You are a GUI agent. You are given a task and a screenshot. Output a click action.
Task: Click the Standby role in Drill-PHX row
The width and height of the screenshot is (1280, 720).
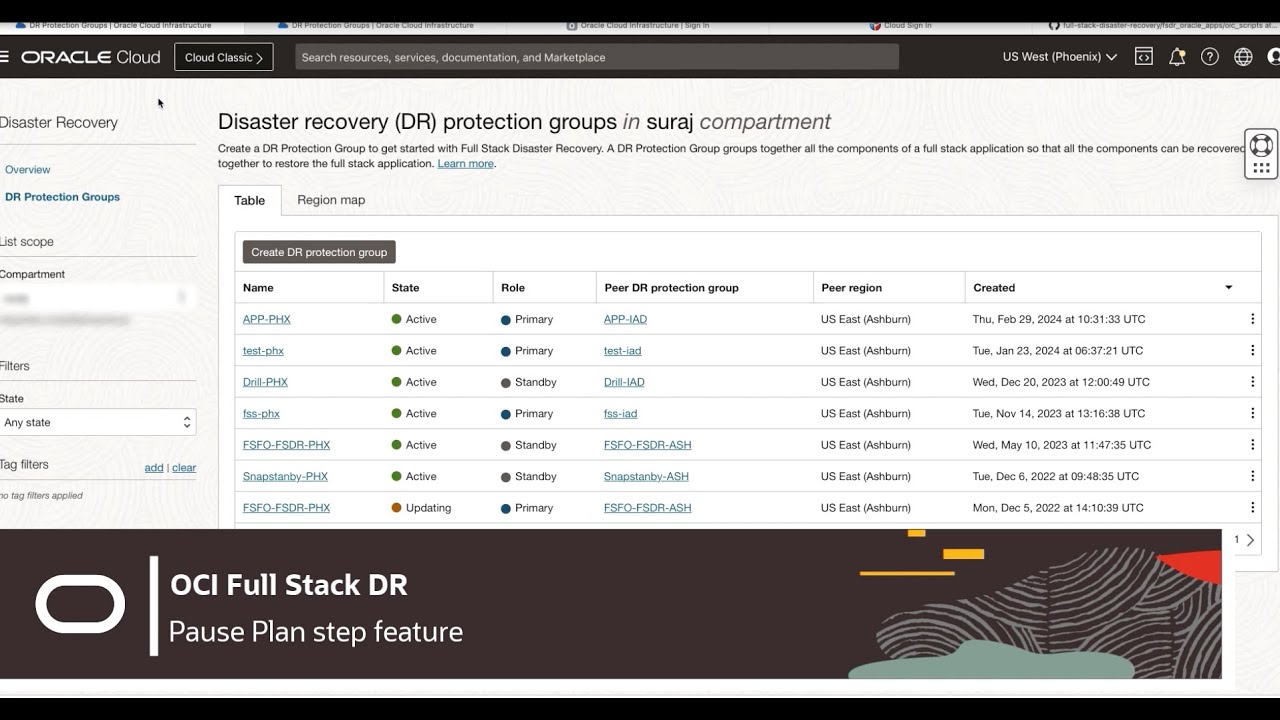point(536,382)
